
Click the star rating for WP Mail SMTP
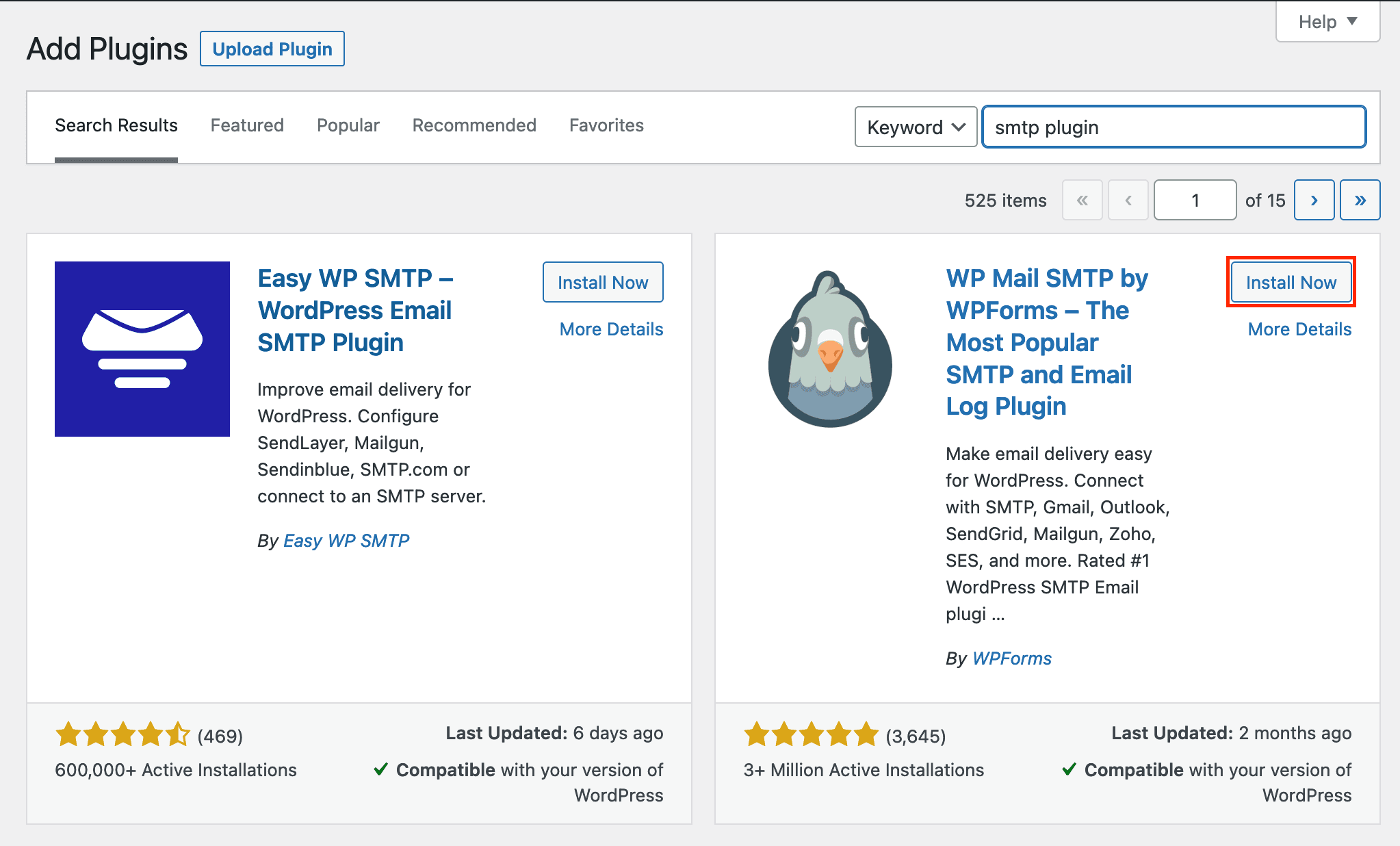tap(810, 734)
